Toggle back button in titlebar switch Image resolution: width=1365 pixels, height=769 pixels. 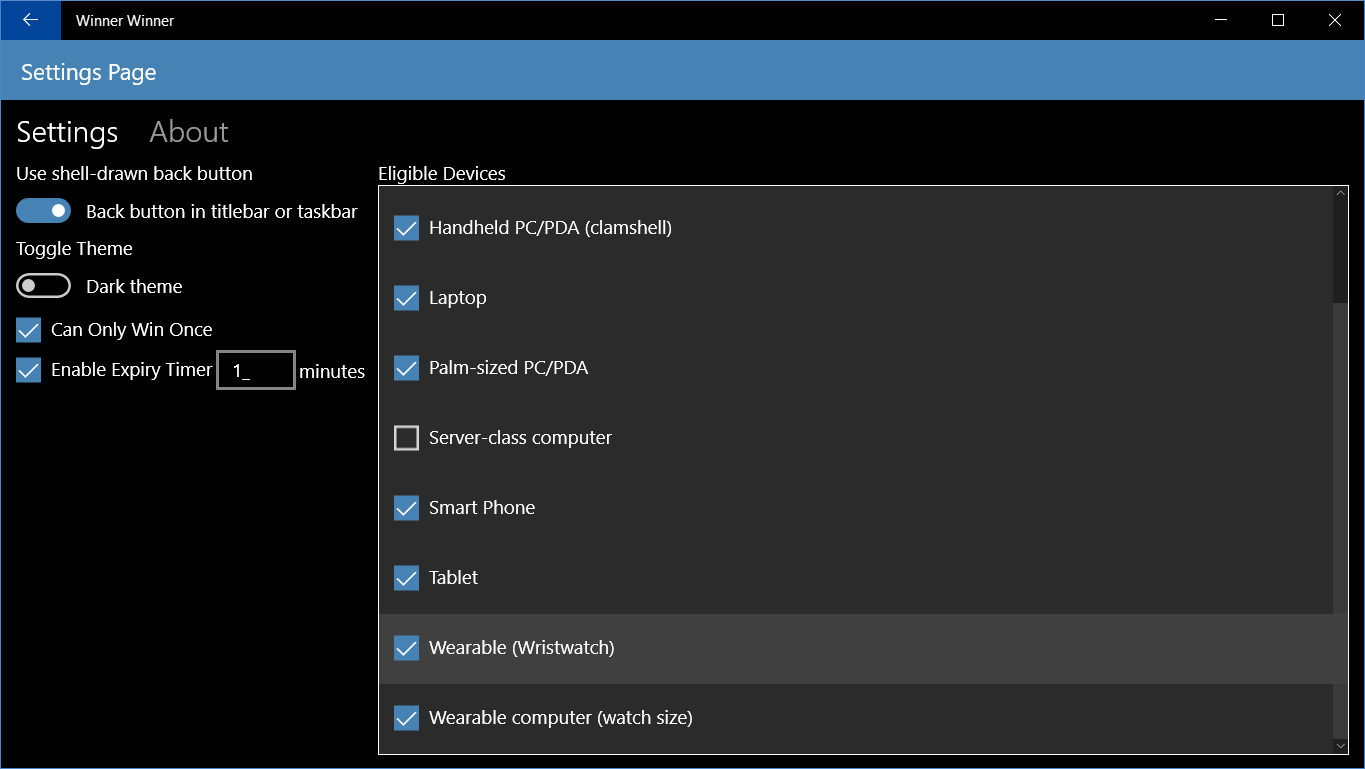click(x=44, y=211)
